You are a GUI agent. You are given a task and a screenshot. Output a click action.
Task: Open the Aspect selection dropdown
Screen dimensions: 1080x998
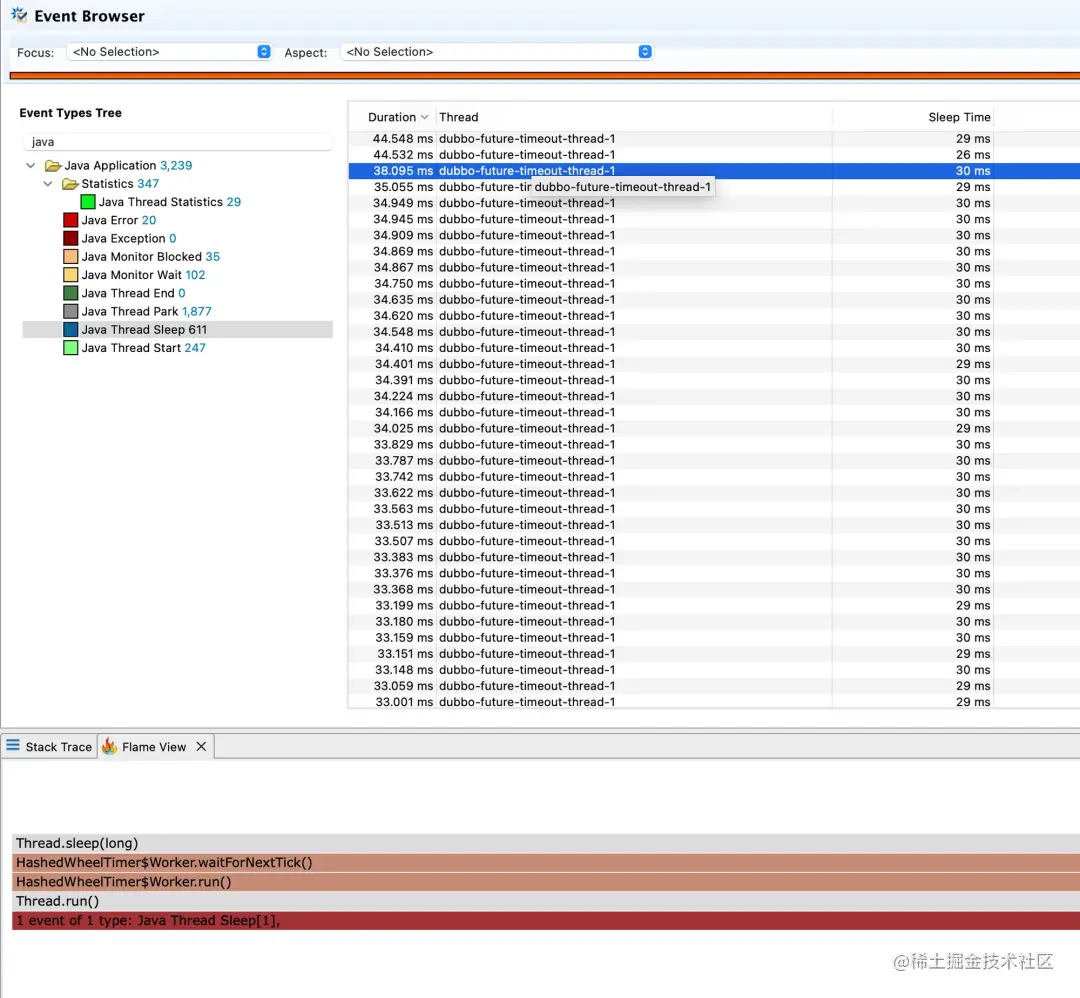[x=496, y=52]
